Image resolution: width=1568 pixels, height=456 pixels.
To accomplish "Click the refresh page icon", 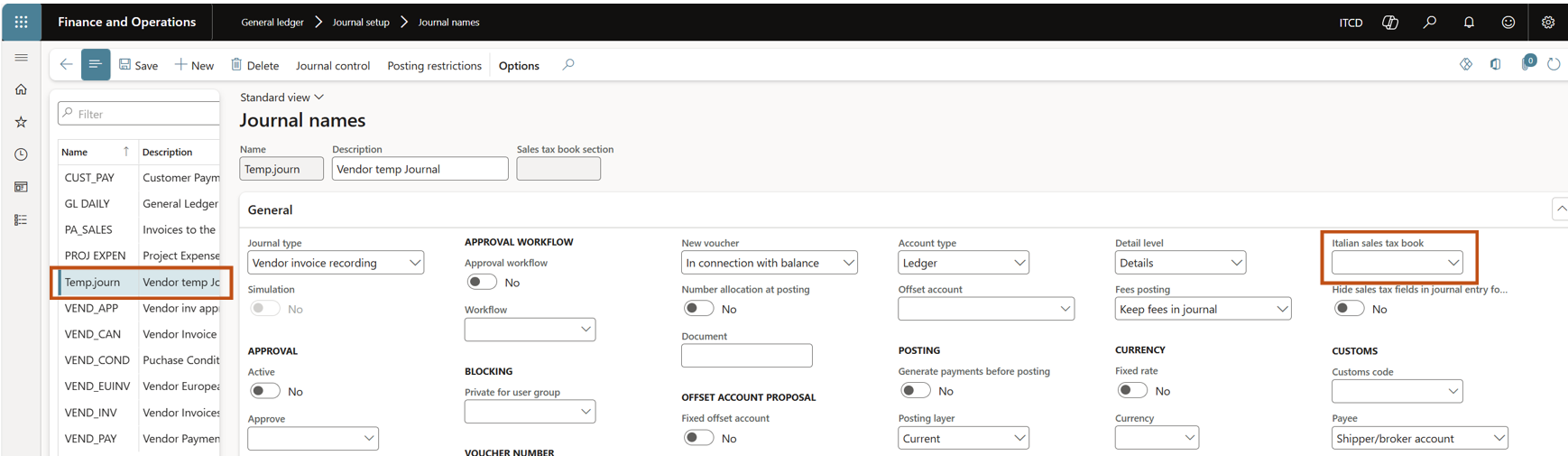I will click(1553, 64).
